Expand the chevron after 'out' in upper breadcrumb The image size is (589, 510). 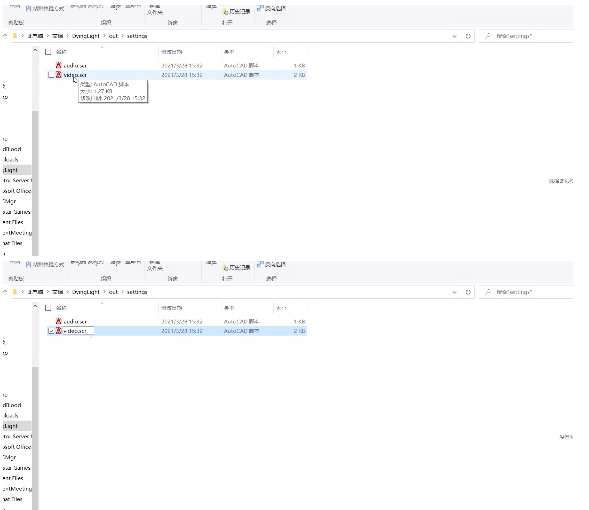click(122, 36)
